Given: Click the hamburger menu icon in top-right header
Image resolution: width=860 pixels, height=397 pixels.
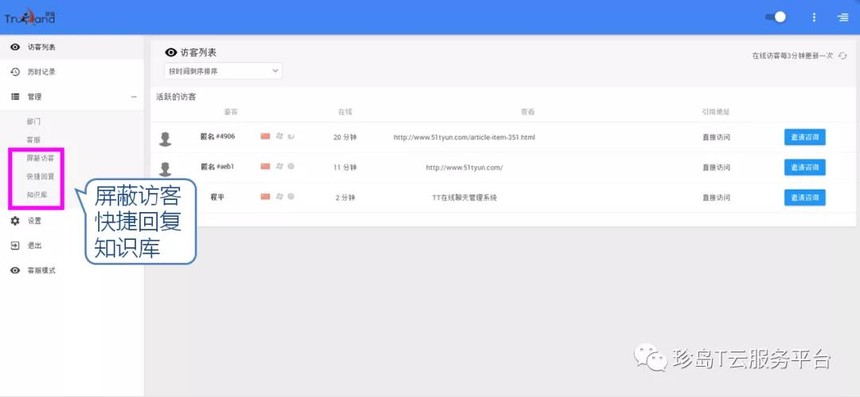Looking at the screenshot, I should (x=843, y=18).
